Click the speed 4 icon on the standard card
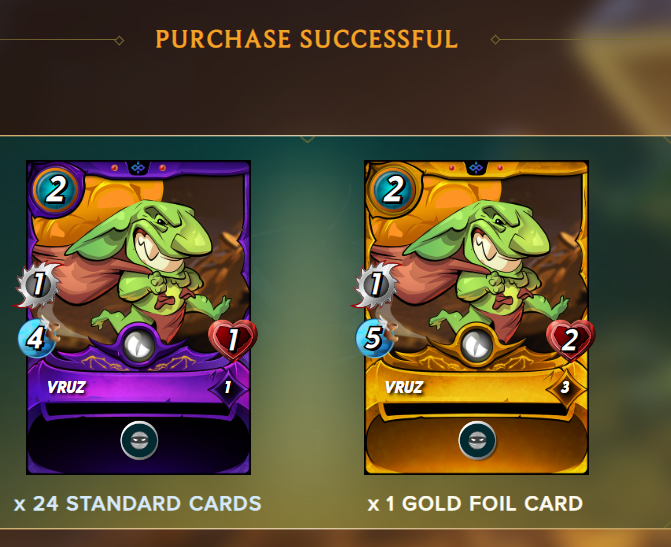 tap(37, 338)
